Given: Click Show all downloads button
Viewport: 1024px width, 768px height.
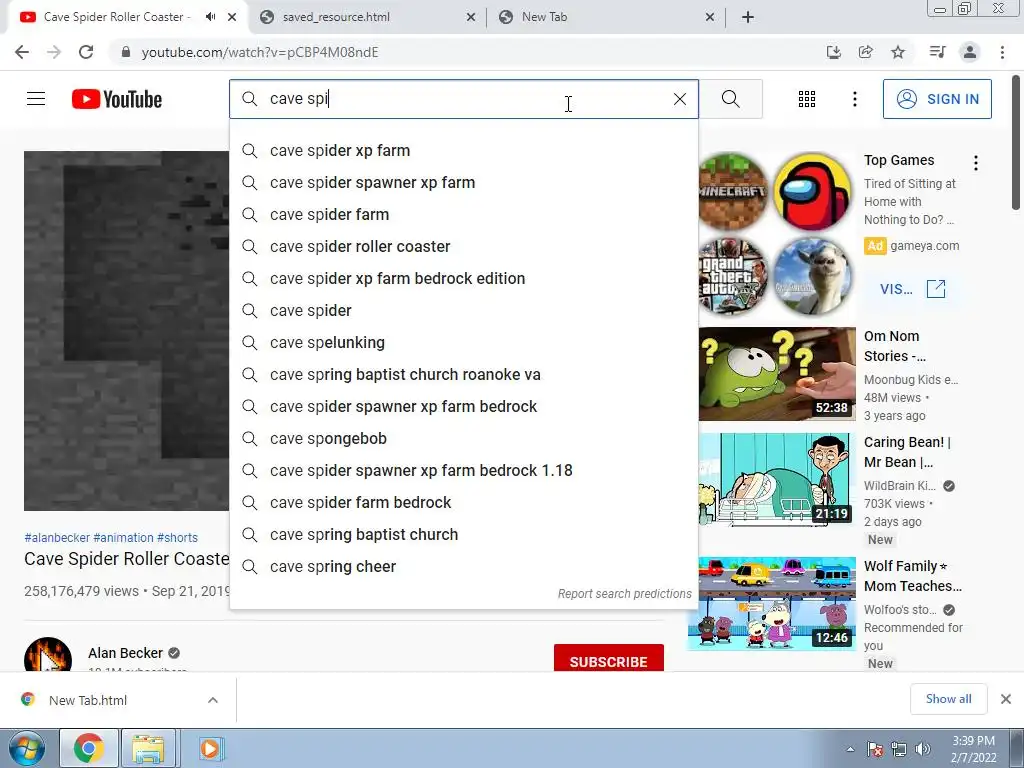Looking at the screenshot, I should click(948, 699).
